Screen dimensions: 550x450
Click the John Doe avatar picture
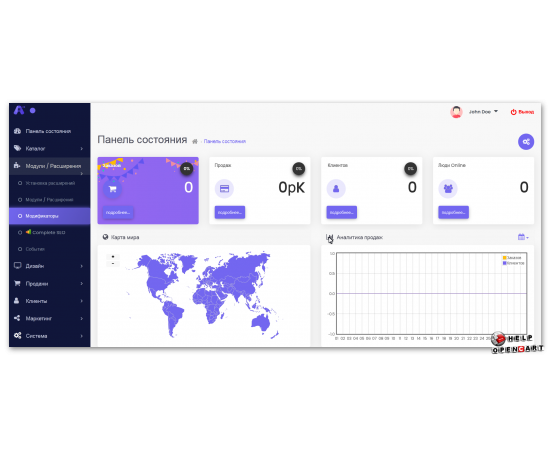[x=456, y=112]
